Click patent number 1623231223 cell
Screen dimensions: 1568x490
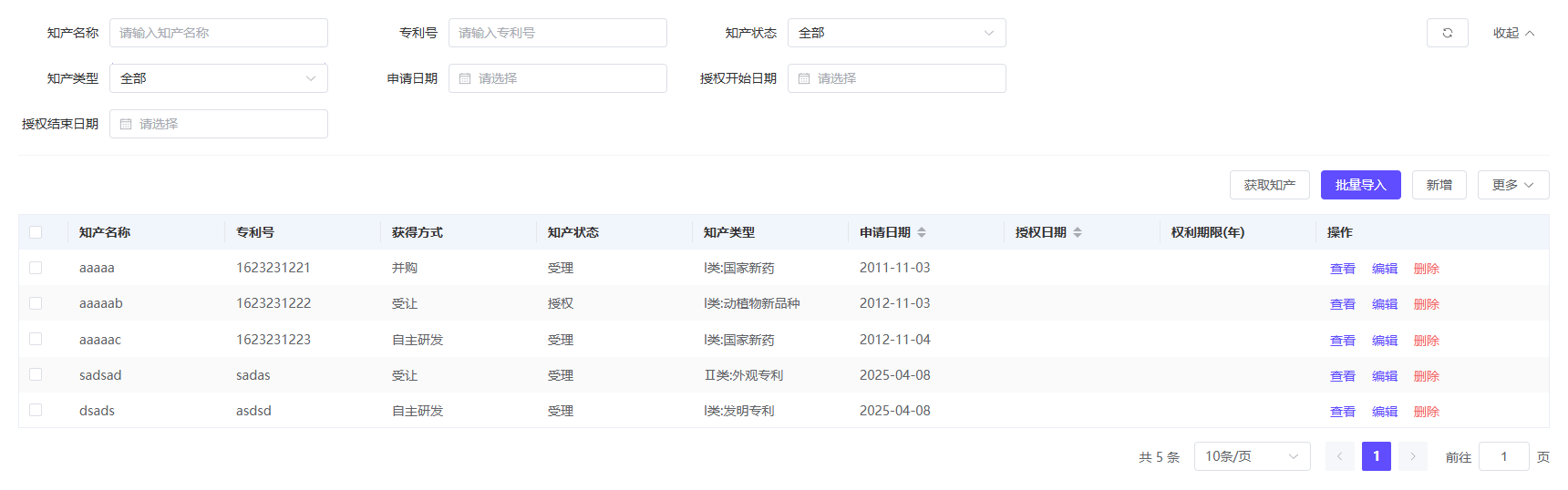273,339
